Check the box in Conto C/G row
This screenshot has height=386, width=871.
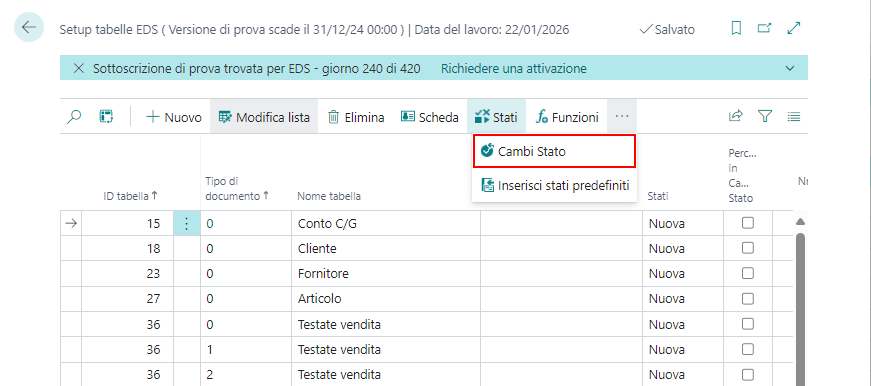pos(748,223)
